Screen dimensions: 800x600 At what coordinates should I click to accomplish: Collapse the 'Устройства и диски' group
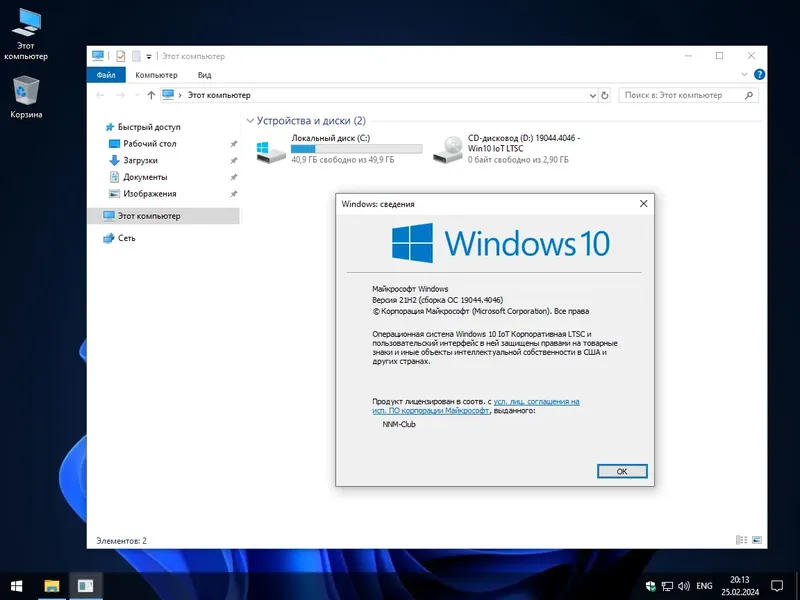[x=250, y=121]
